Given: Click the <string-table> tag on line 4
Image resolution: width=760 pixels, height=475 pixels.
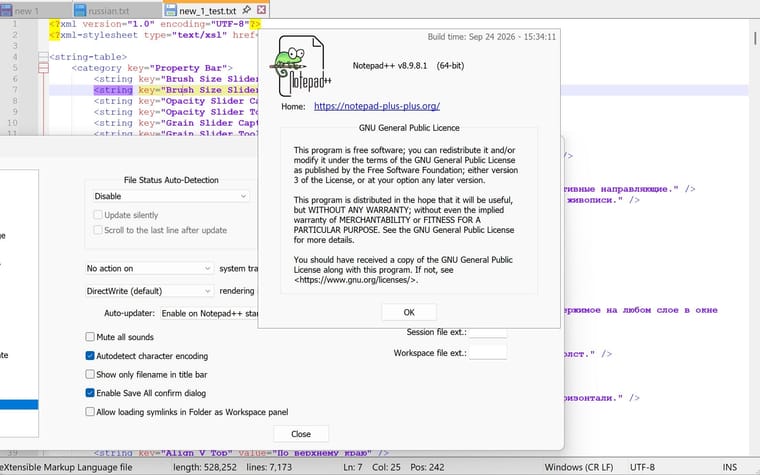Looking at the screenshot, I should (88, 57).
